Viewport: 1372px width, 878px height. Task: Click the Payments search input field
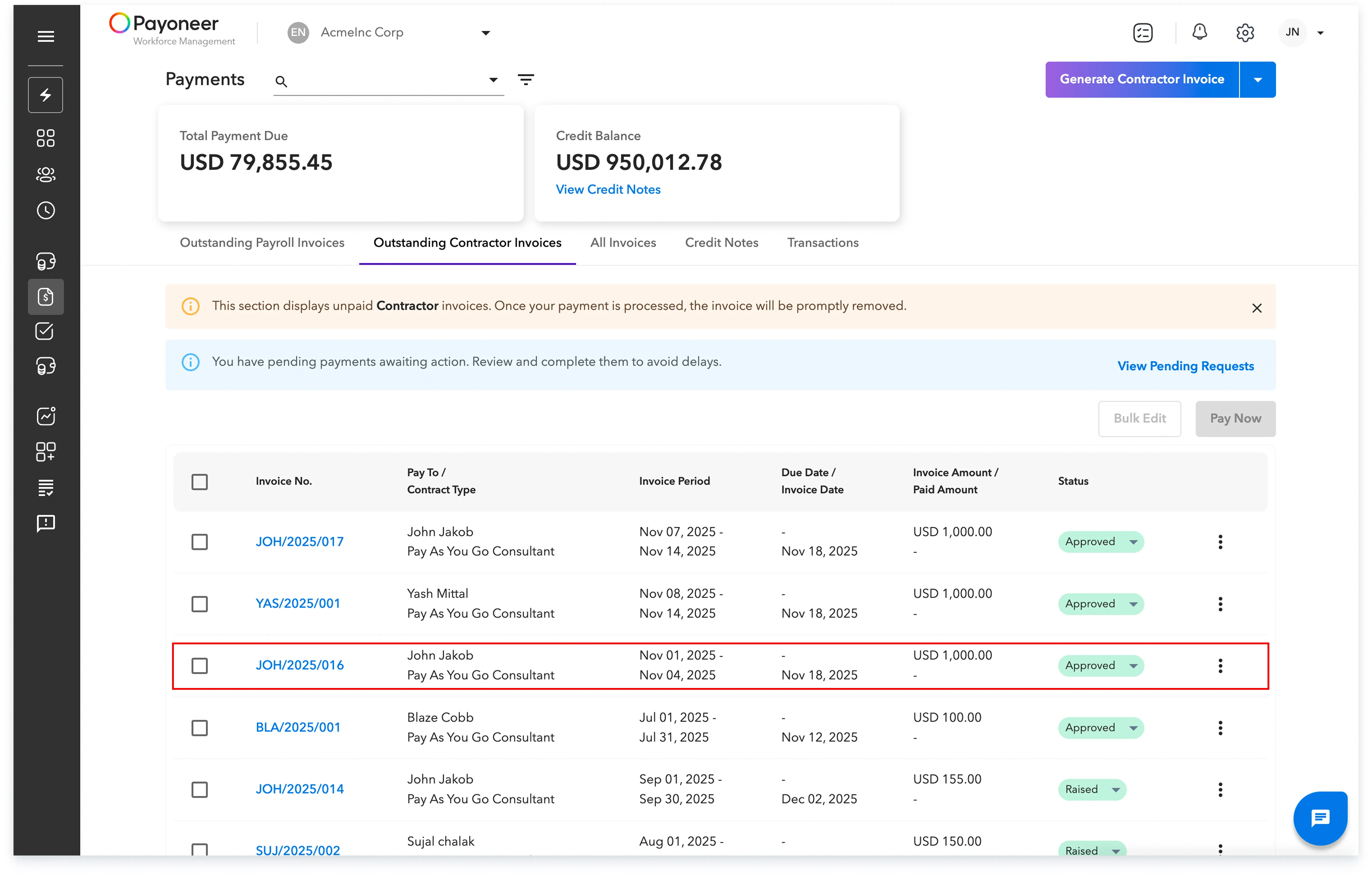[x=388, y=81]
